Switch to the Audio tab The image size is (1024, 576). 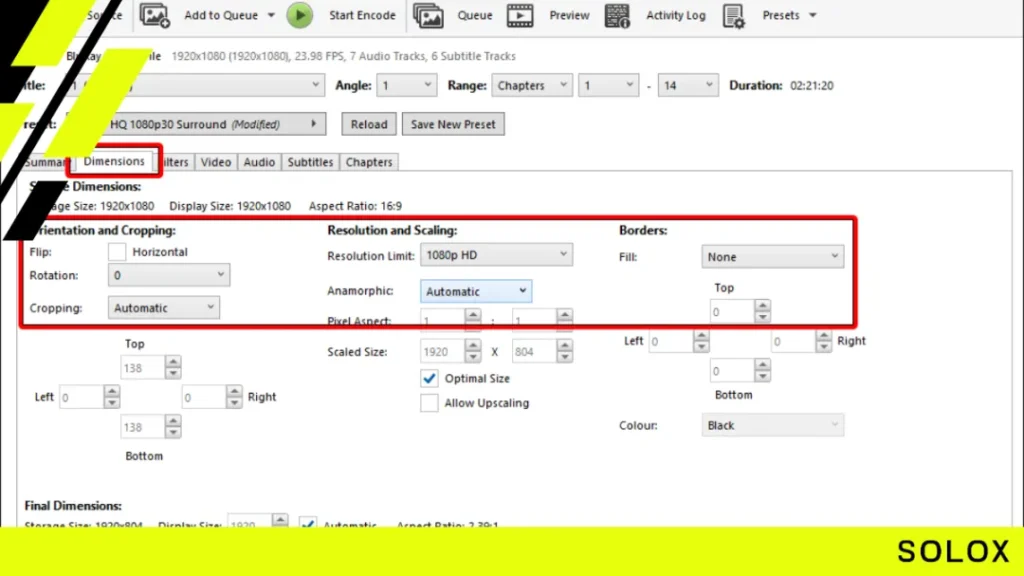click(x=259, y=162)
